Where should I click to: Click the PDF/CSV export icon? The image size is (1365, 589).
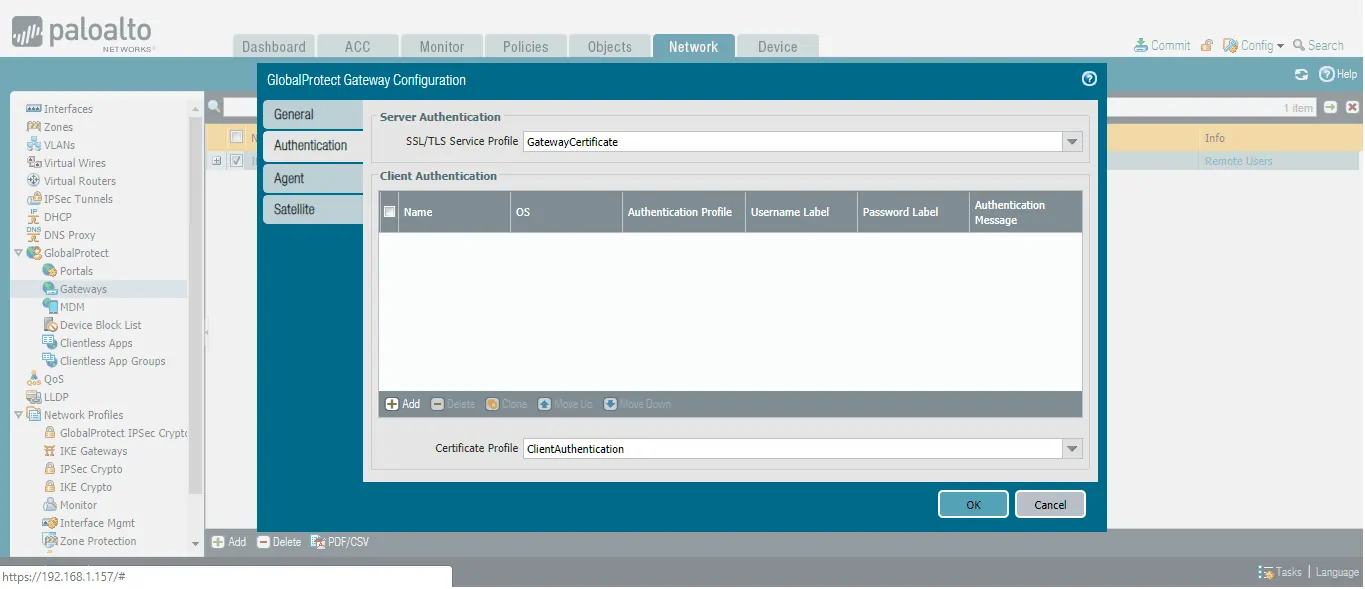(x=318, y=542)
